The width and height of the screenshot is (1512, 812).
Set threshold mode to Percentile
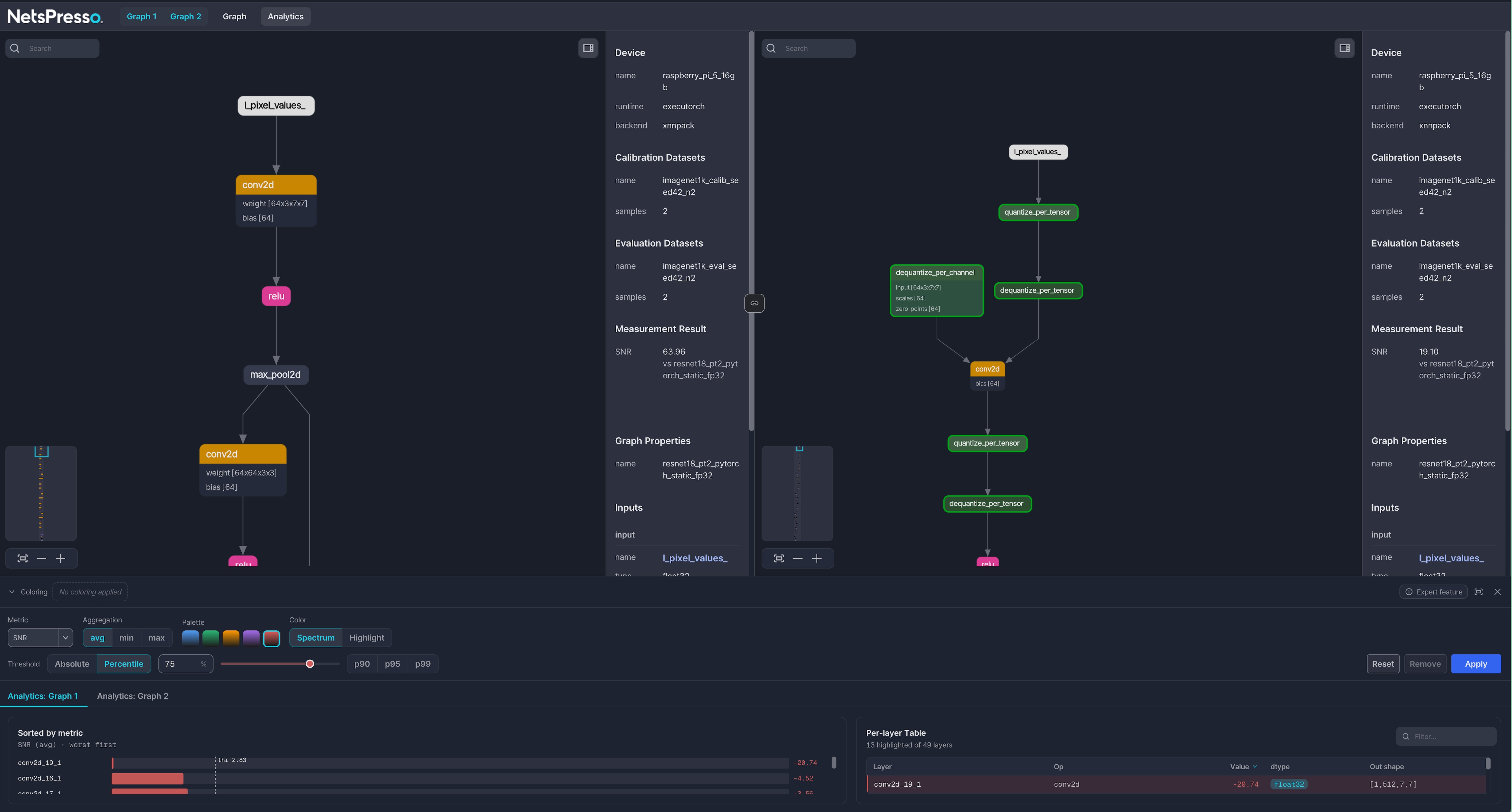click(124, 664)
